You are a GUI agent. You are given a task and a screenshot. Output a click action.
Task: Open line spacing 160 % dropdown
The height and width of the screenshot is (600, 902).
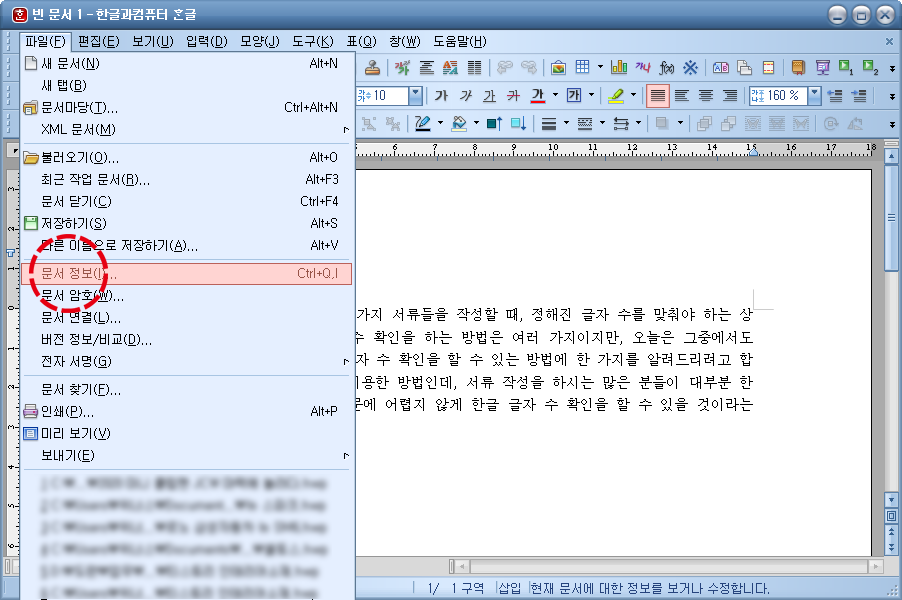pyautogui.click(x=814, y=95)
